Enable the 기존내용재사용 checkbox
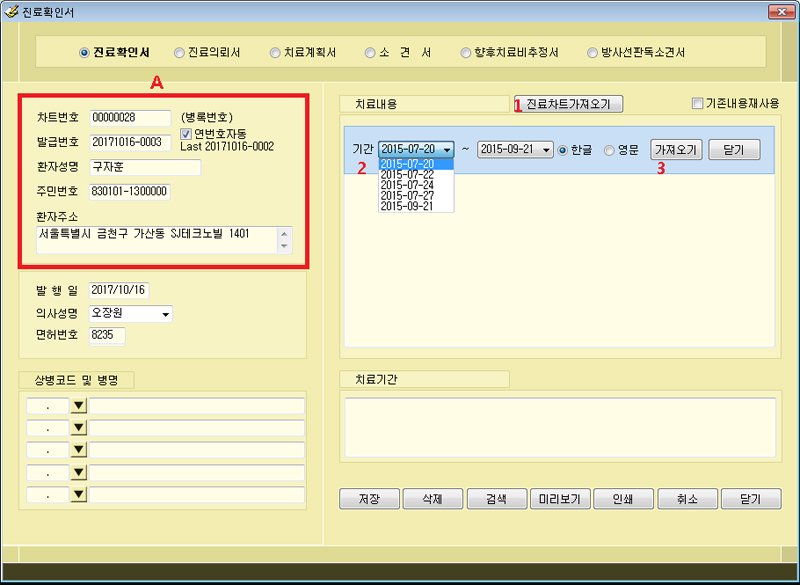The height and width of the screenshot is (585, 800). 697,103
